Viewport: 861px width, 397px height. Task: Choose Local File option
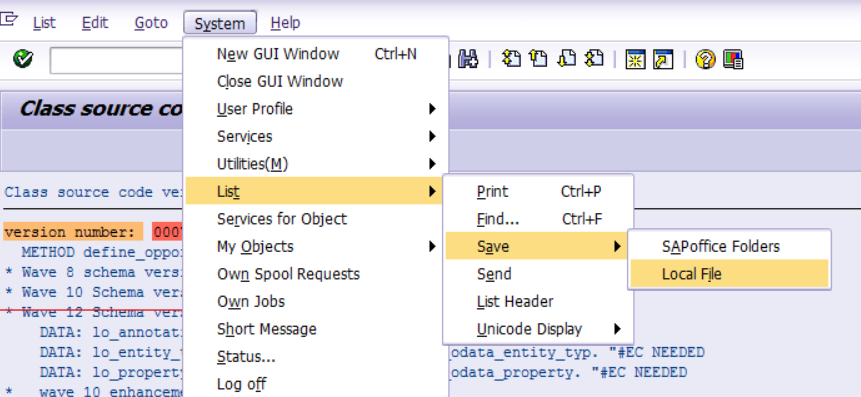729,273
